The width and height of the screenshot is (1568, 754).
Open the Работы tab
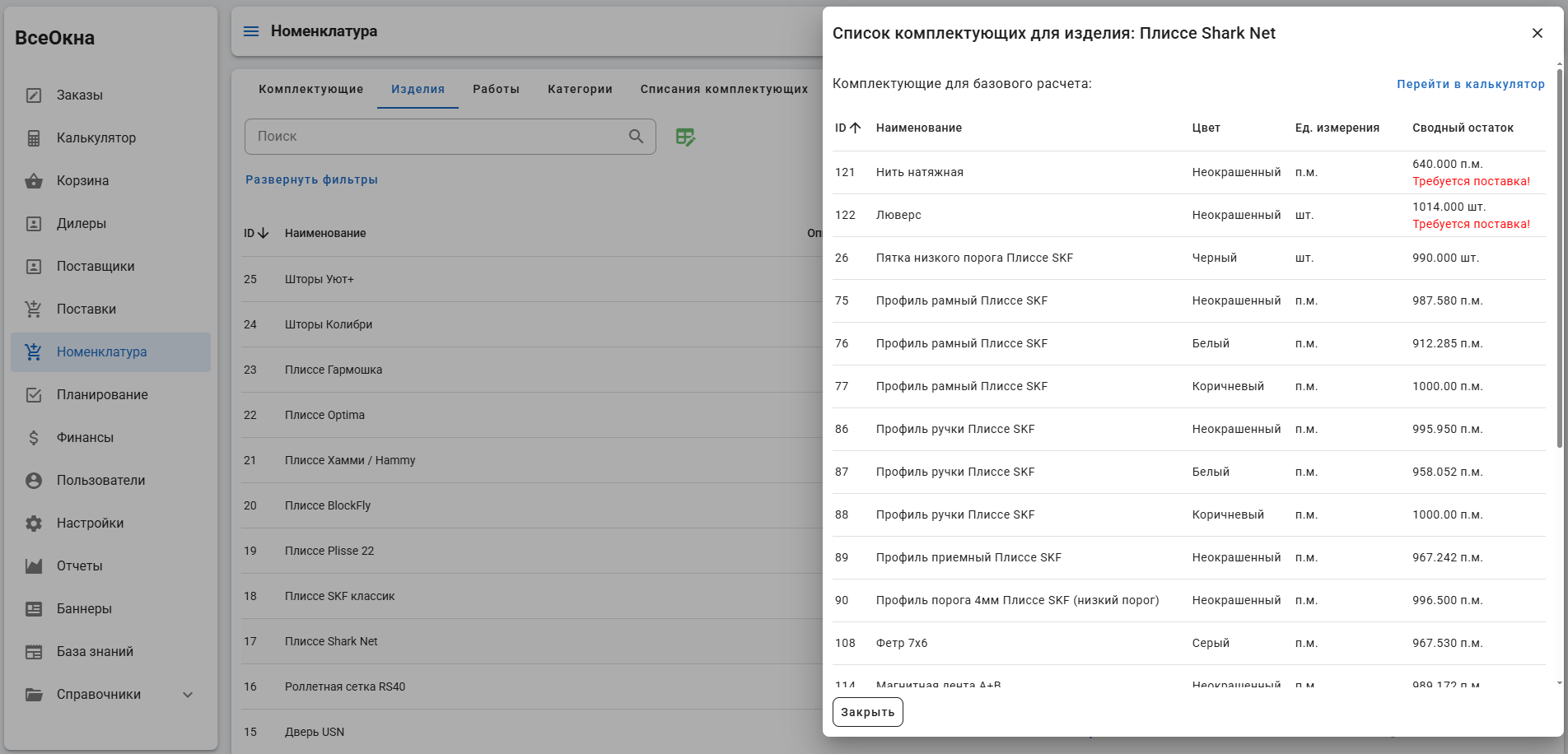pos(496,89)
